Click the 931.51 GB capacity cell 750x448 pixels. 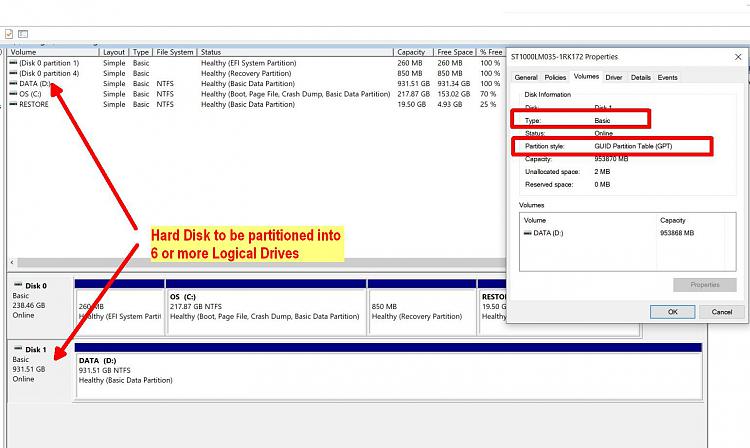point(413,83)
